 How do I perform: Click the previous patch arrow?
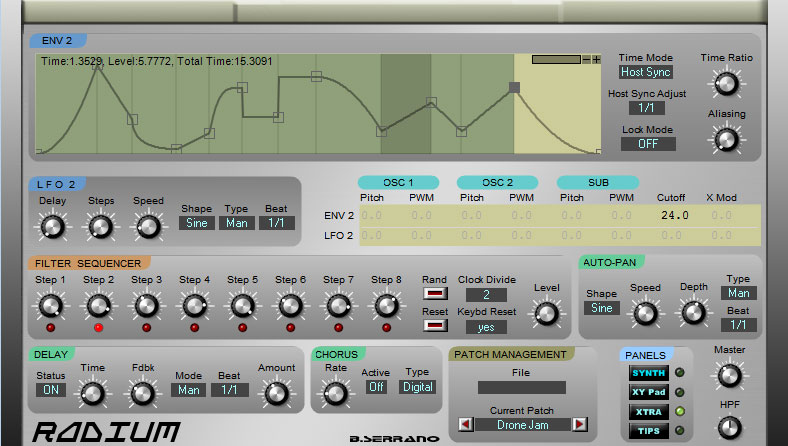465,425
